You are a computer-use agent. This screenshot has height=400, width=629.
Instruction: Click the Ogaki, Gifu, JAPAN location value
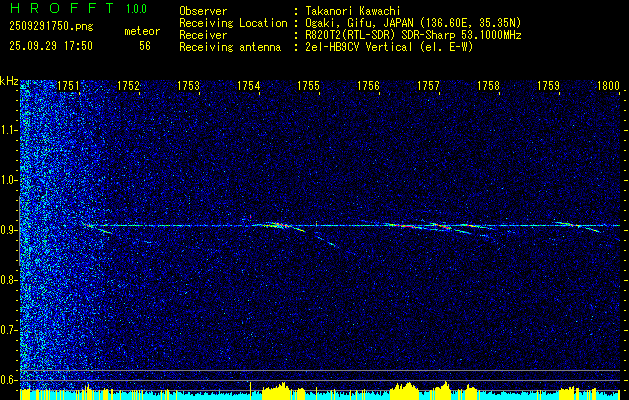point(413,23)
